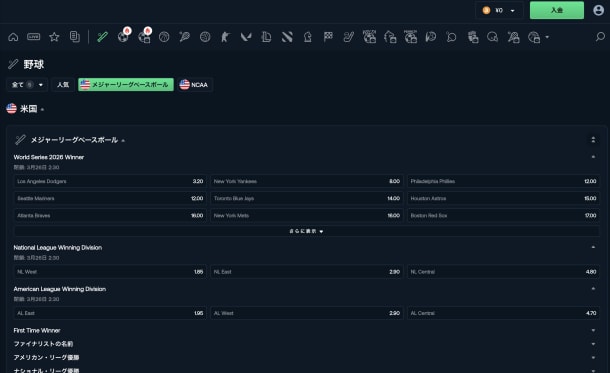Open the search magnifier icon
610x373 pixels.
[x=600, y=37]
